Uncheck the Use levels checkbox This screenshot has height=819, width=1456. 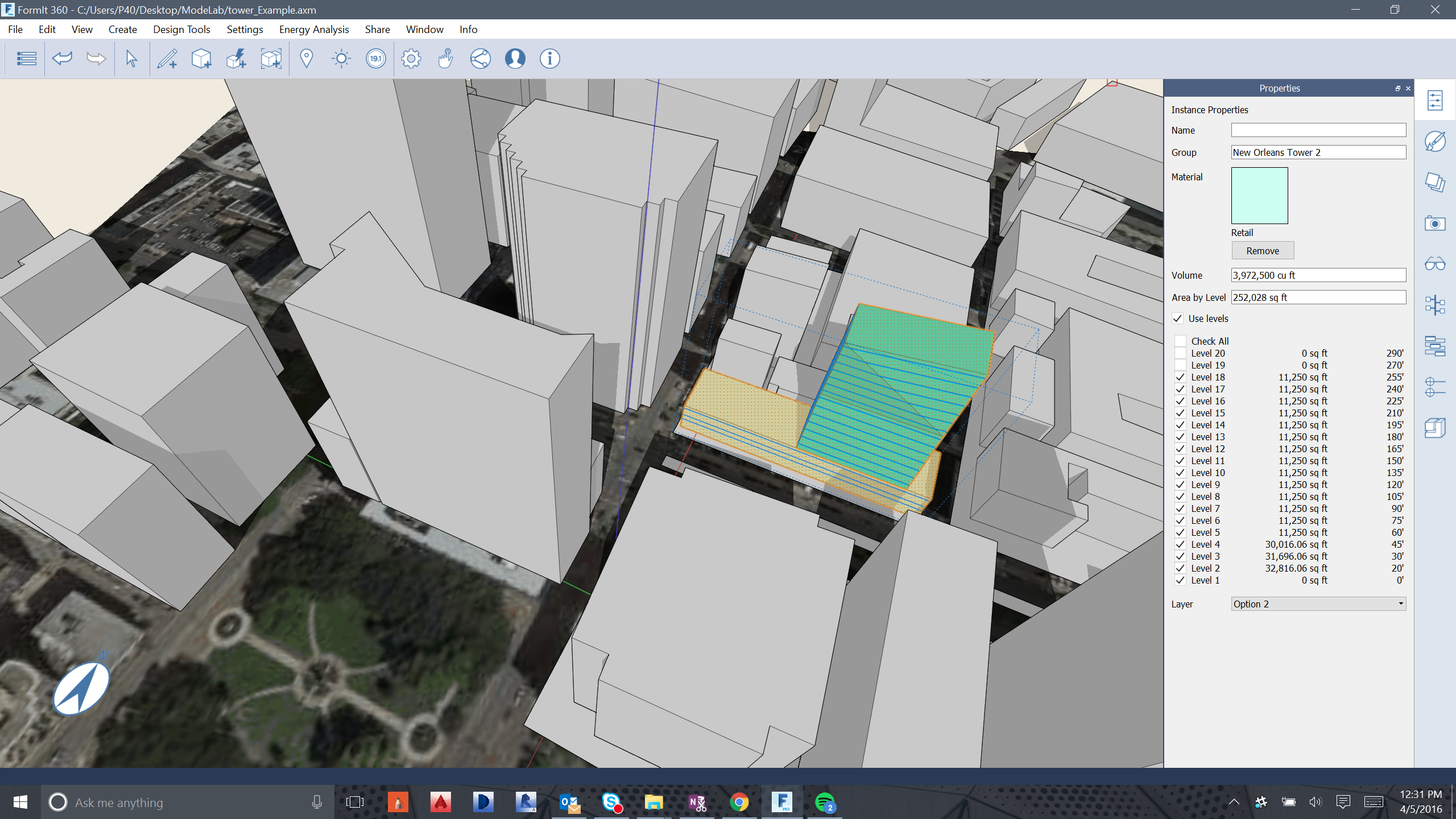[1178, 318]
